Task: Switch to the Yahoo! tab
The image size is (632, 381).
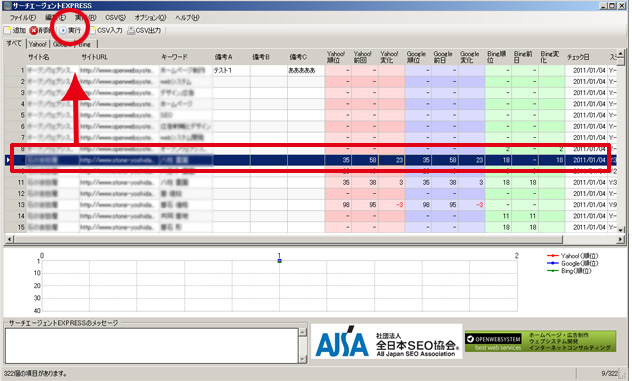Action: coord(38,44)
